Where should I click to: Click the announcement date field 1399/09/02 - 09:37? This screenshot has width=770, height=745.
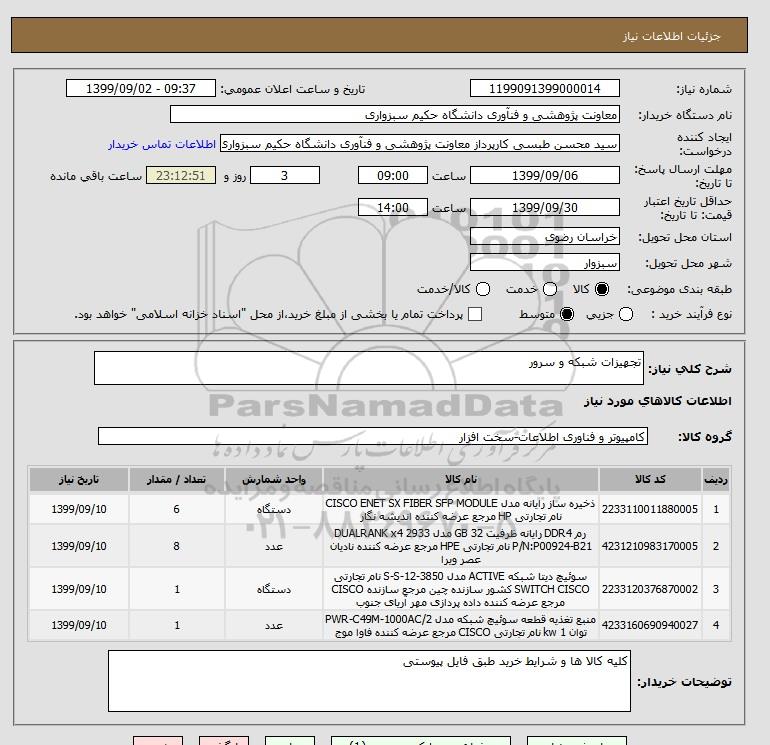141,89
